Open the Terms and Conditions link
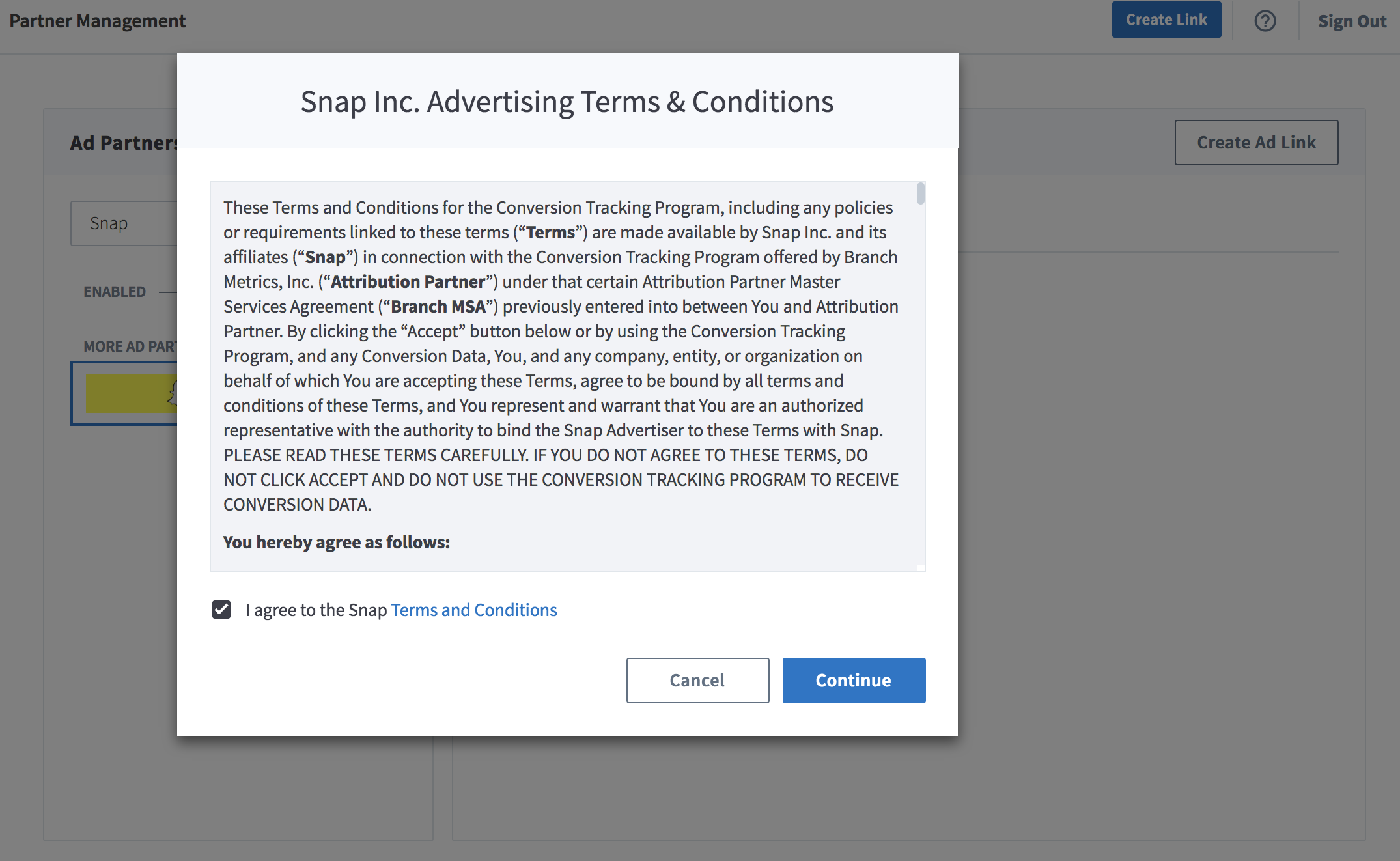Image resolution: width=1400 pixels, height=861 pixels. [x=473, y=610]
